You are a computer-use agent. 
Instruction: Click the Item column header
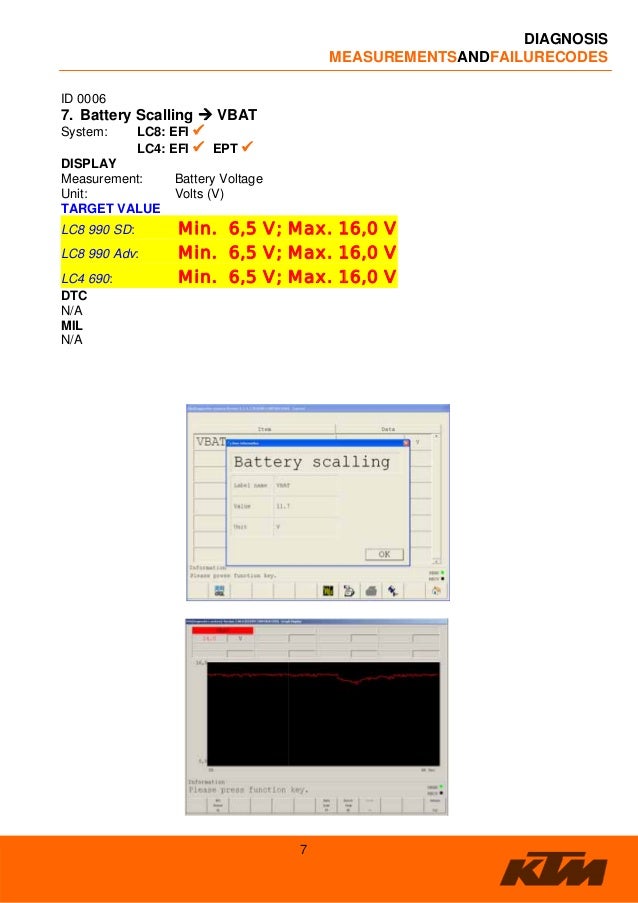coord(264,429)
